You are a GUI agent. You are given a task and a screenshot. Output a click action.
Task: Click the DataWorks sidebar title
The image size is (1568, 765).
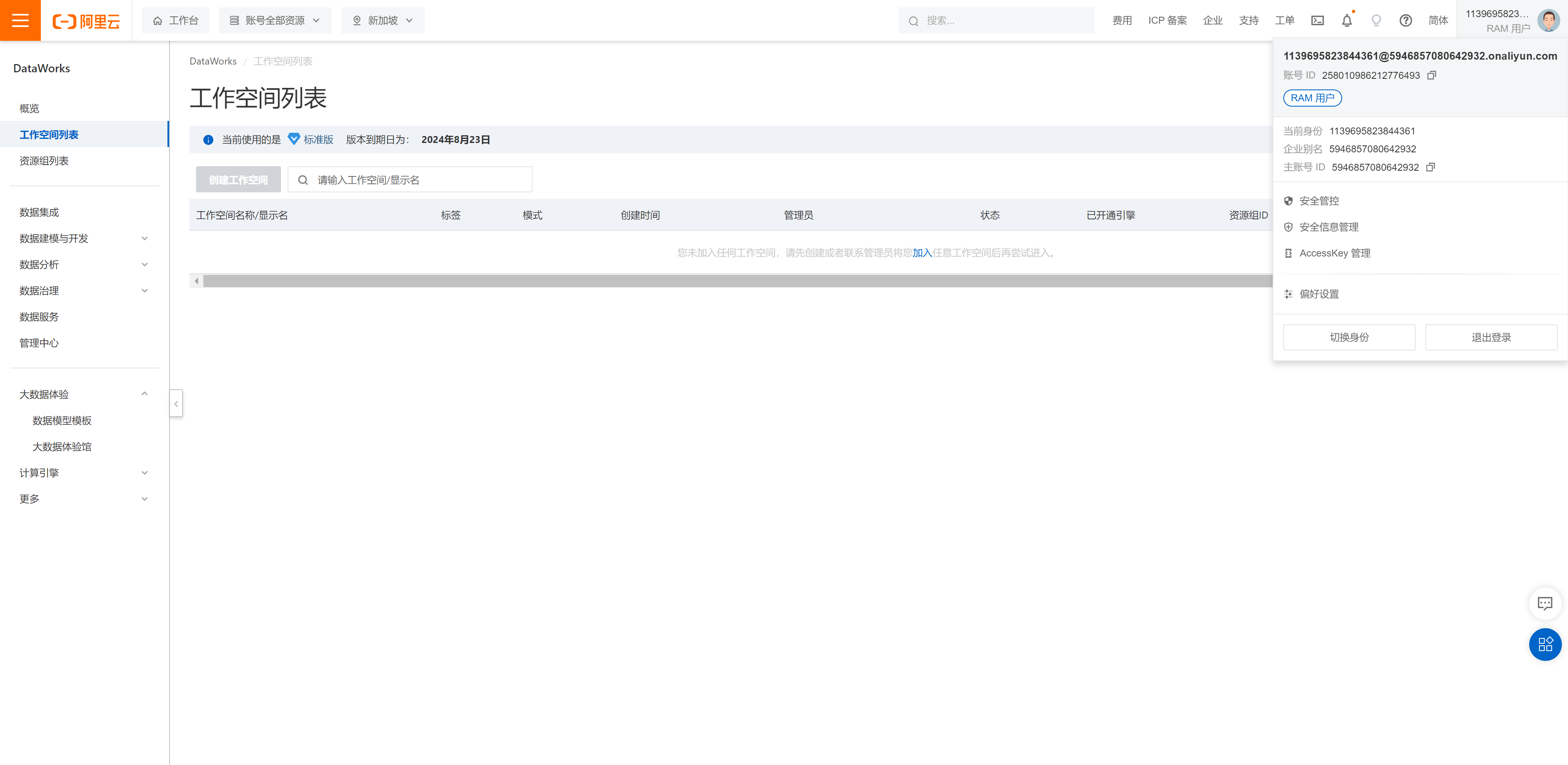pos(41,69)
